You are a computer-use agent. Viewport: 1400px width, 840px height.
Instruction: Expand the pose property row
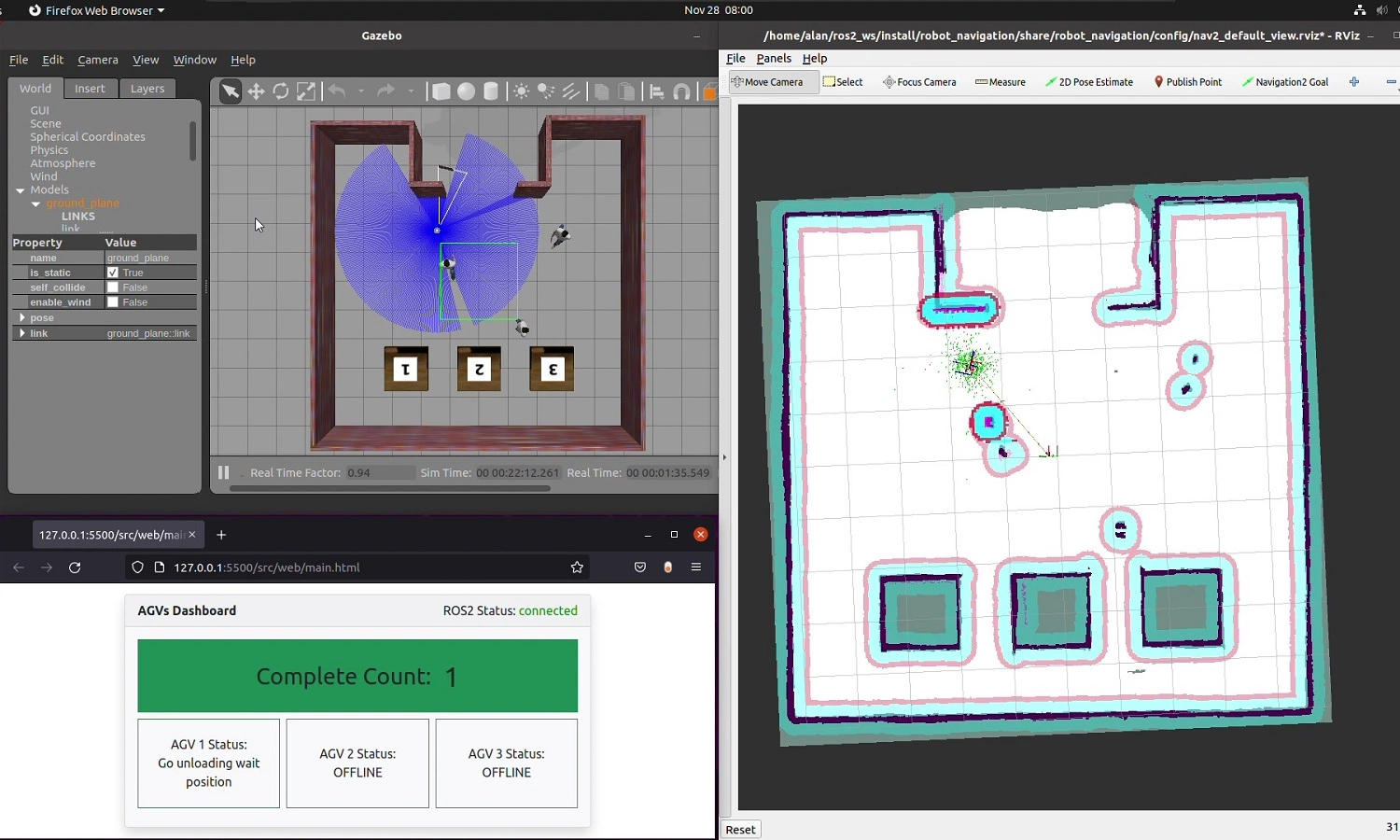point(22,318)
